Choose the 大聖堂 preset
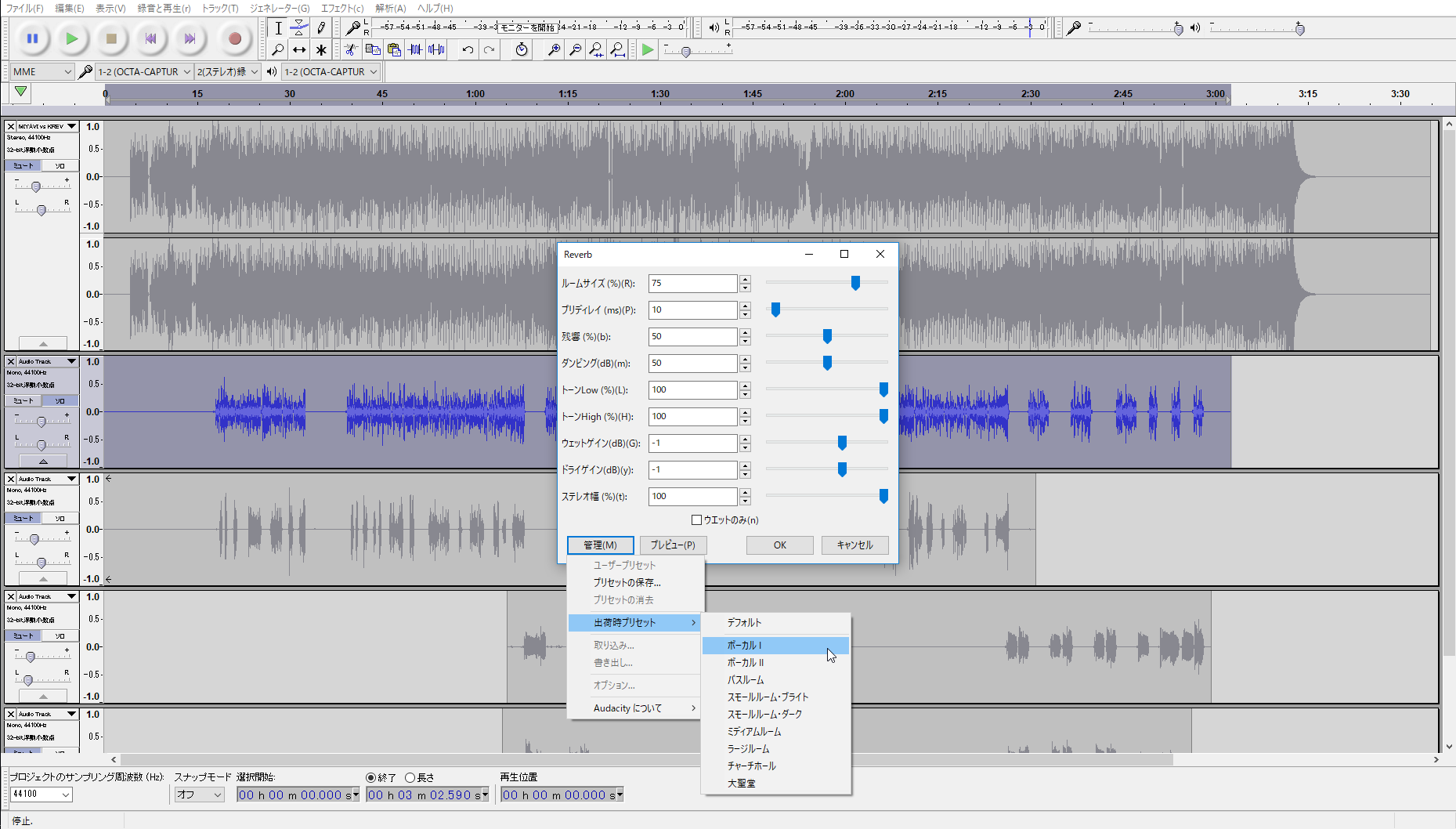This screenshot has height=829, width=1456. (775, 784)
